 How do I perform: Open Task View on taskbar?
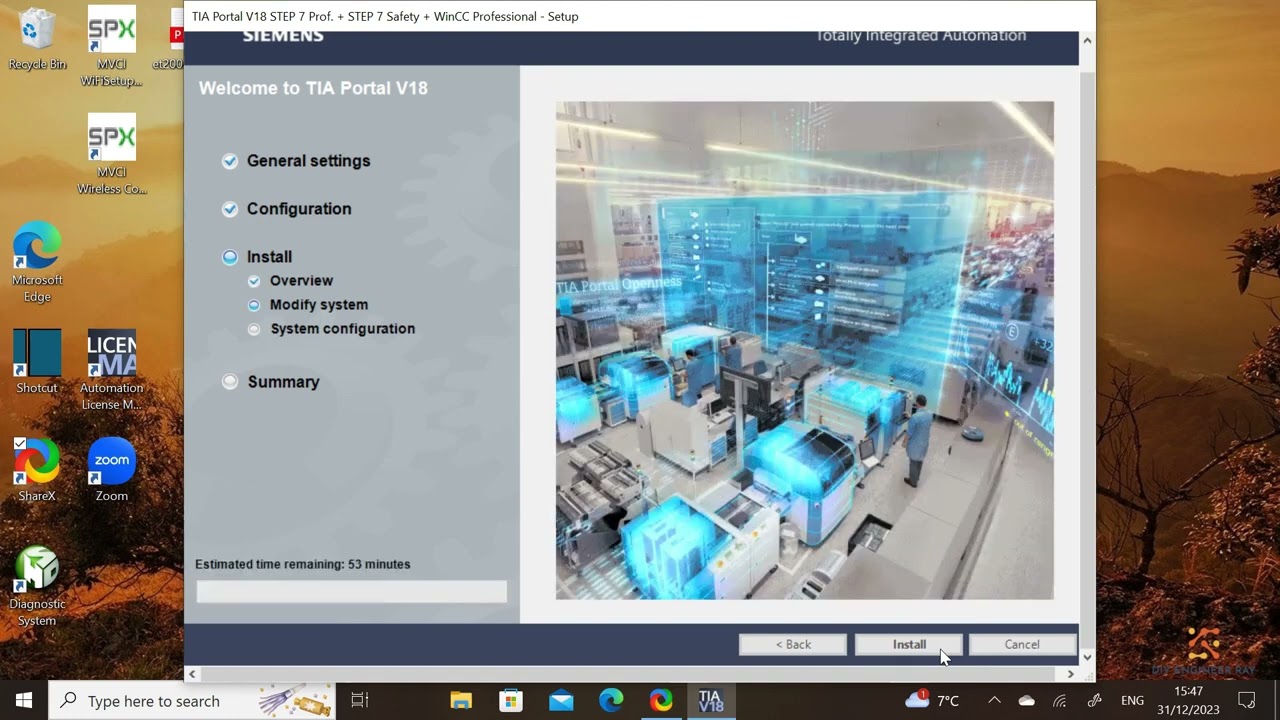pos(360,701)
